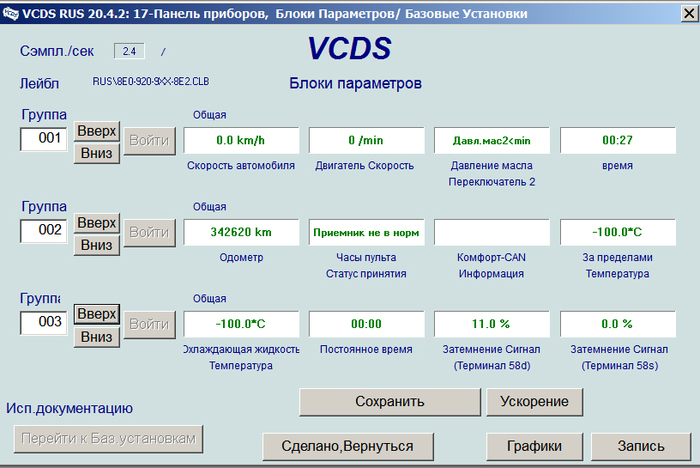700x468 pixels.
Task: Click the Постоянное время label
Action: click(366, 349)
